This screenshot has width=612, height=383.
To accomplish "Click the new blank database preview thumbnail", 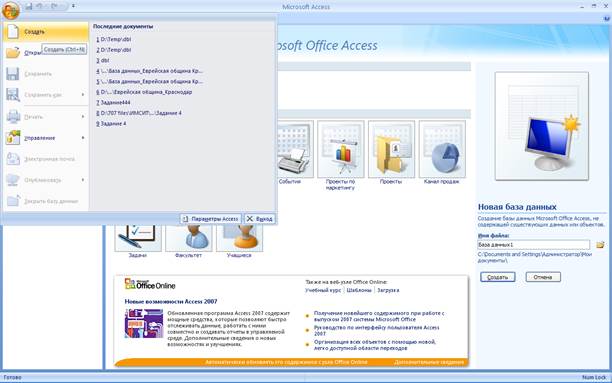I will click(542, 126).
